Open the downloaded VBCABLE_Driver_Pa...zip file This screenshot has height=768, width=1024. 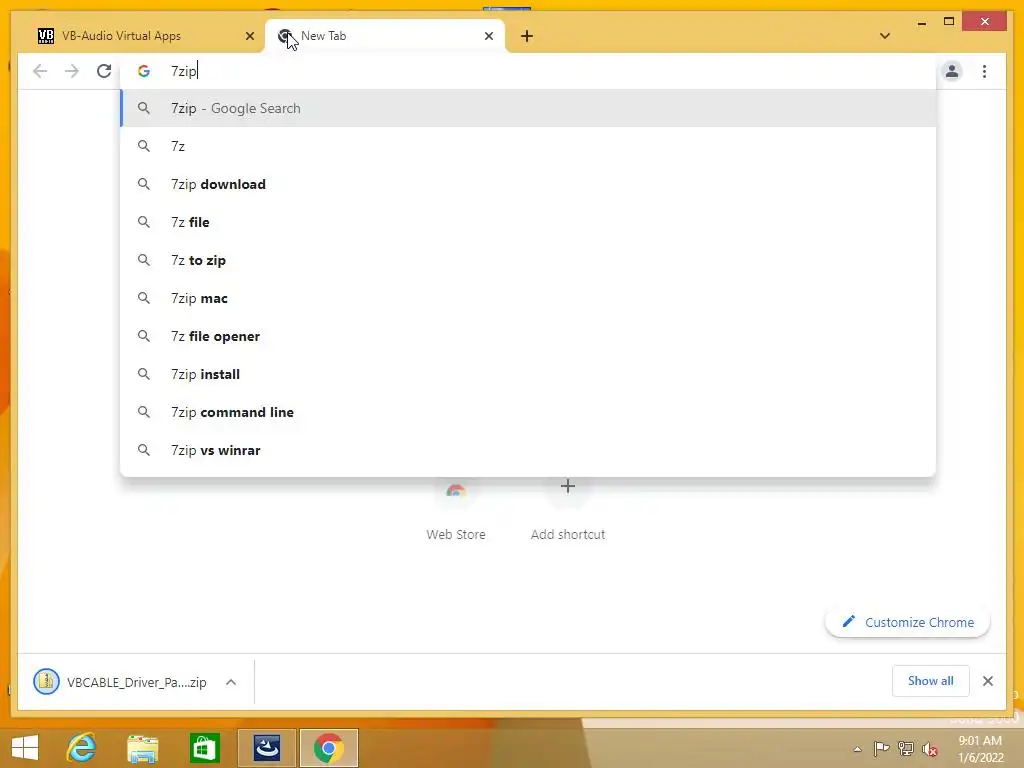(121, 682)
